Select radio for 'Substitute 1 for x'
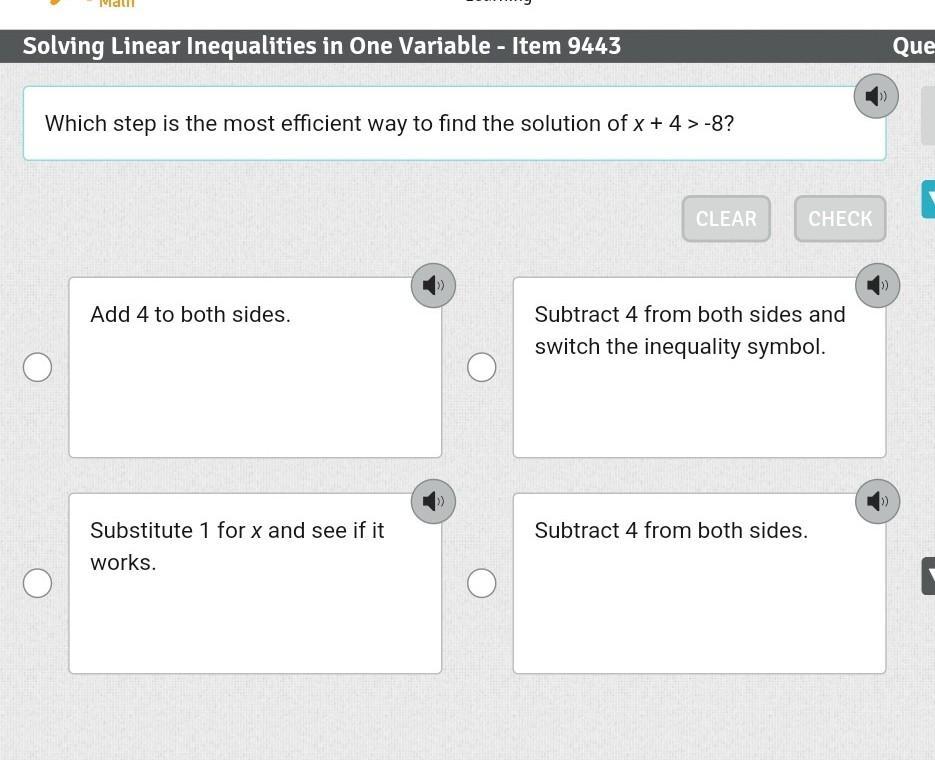Image resolution: width=935 pixels, height=760 pixels. (38, 583)
